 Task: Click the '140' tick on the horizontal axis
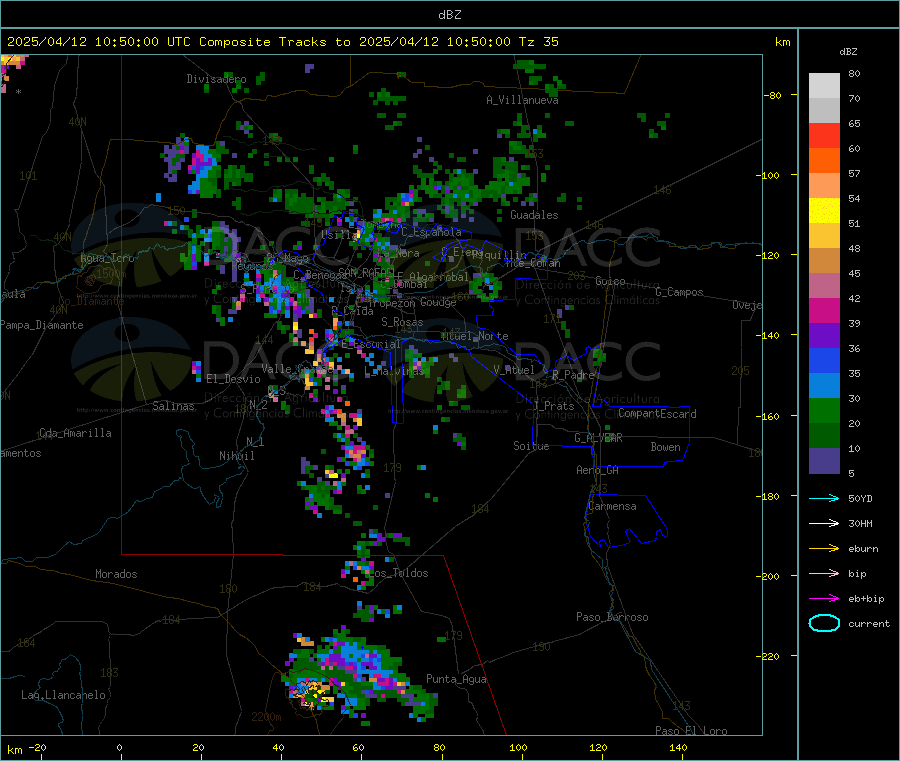(x=678, y=747)
